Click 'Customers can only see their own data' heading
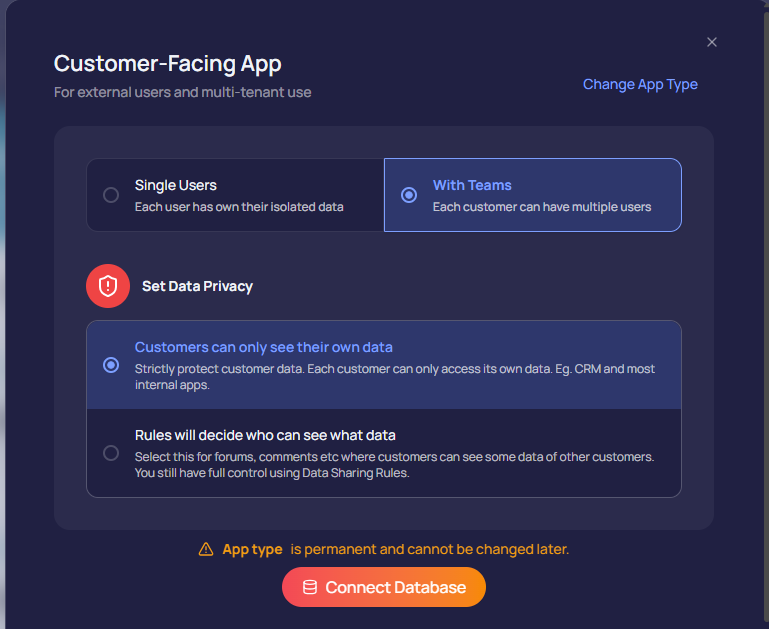Viewport: 769px width, 629px height. coord(264,347)
